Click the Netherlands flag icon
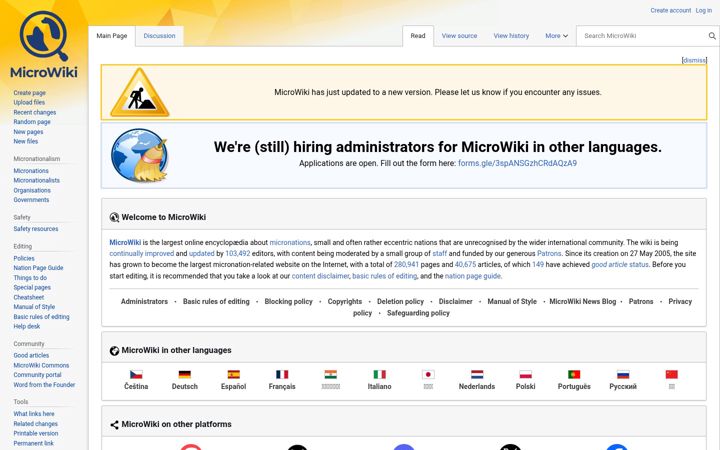This screenshot has width=720, height=450. coord(477,374)
